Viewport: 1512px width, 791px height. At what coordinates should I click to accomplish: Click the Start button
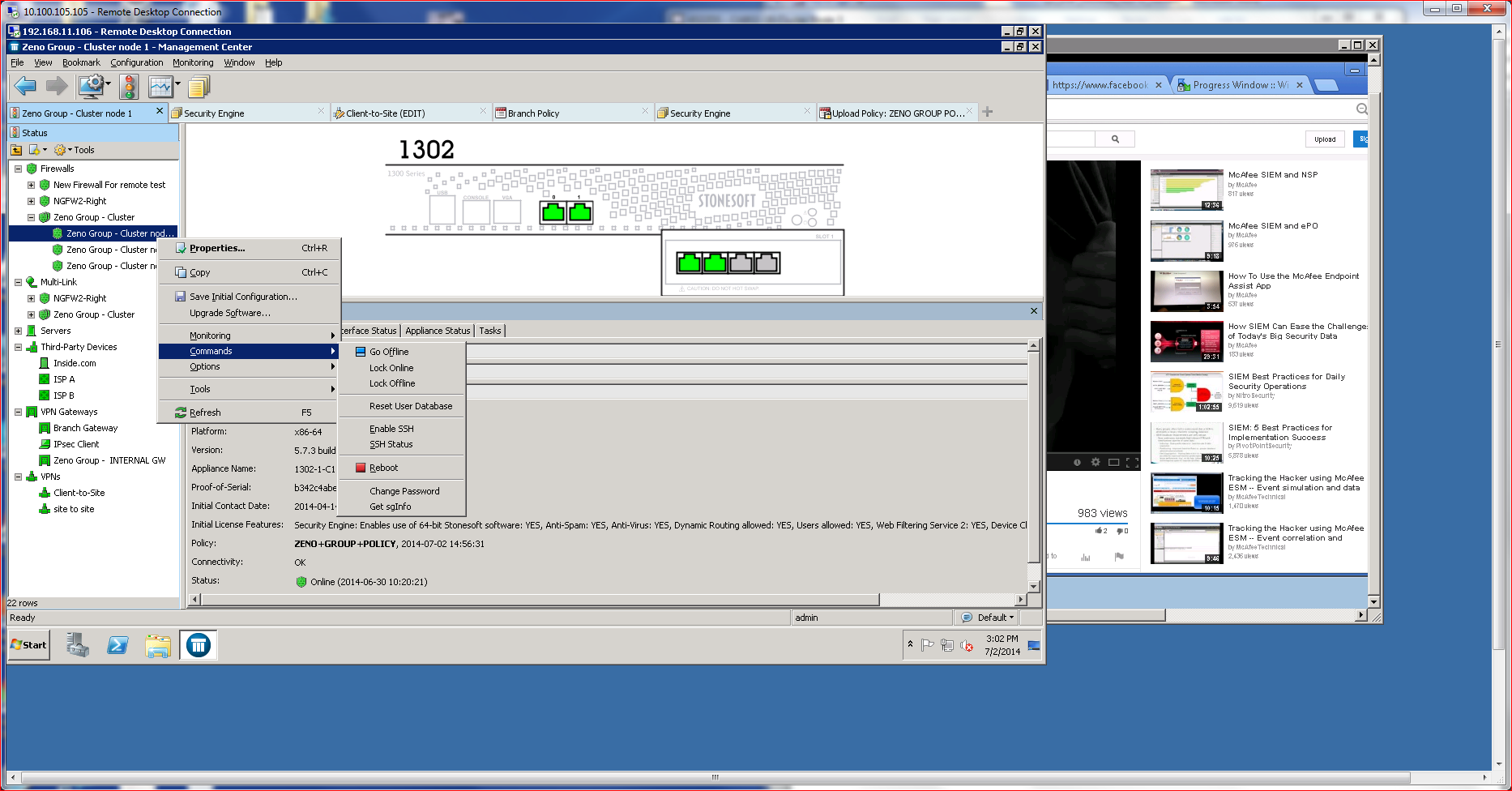click(x=29, y=645)
